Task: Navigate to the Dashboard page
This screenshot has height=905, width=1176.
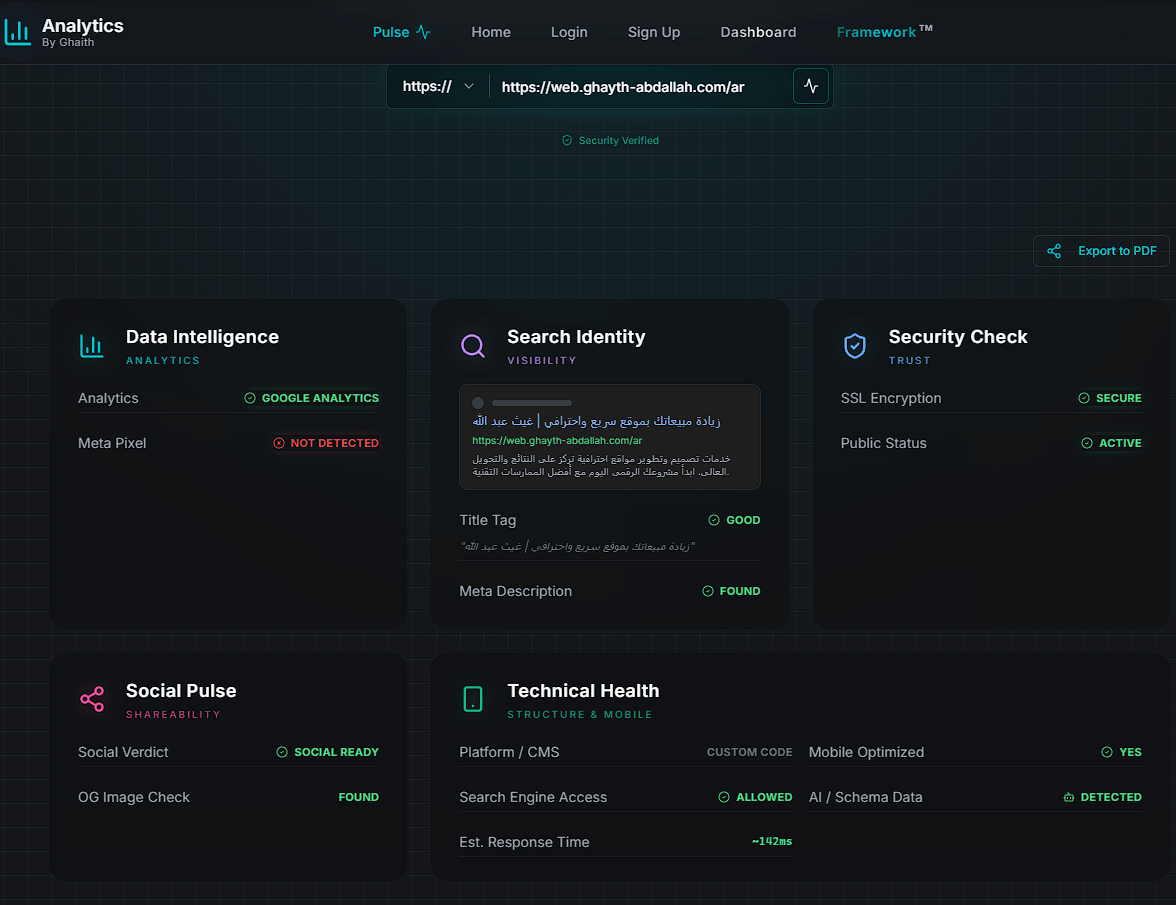Action: [x=758, y=32]
